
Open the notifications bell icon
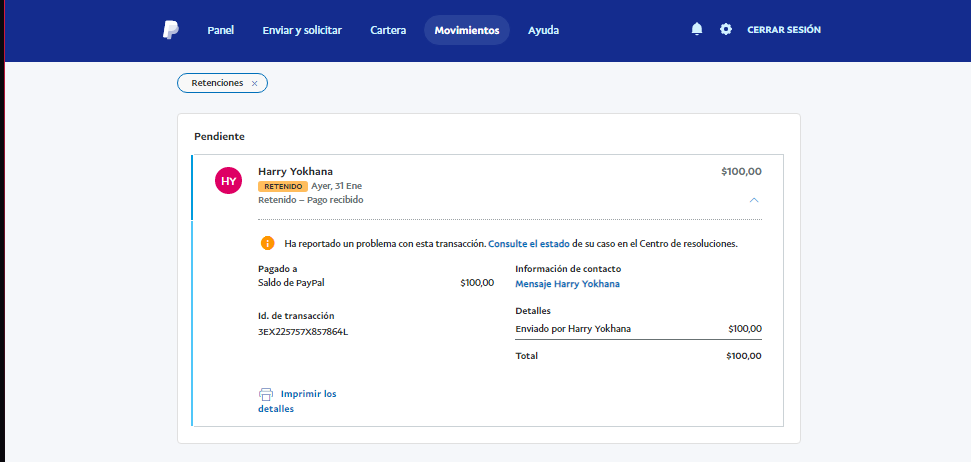(x=697, y=29)
